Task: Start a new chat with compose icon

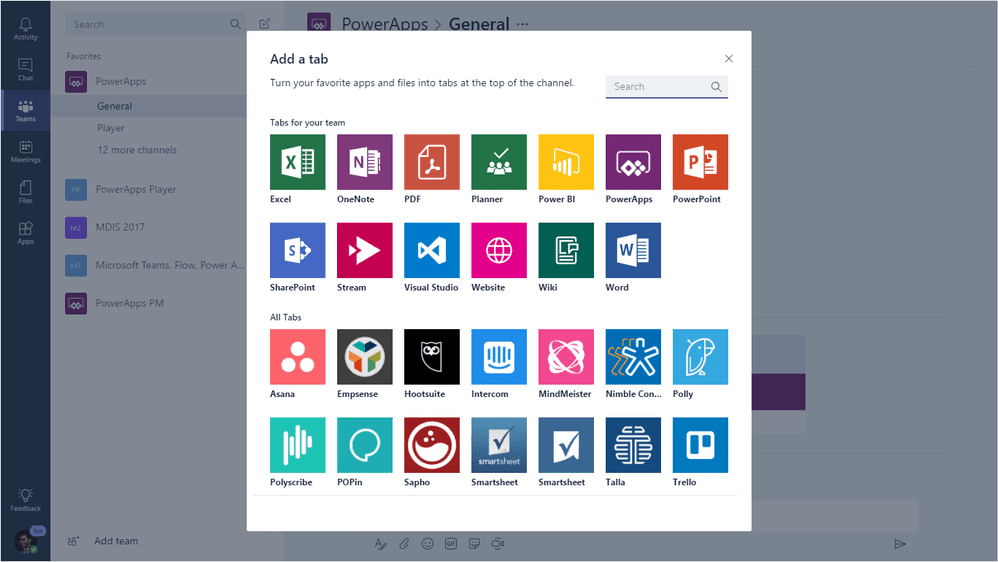Action: tap(265, 24)
